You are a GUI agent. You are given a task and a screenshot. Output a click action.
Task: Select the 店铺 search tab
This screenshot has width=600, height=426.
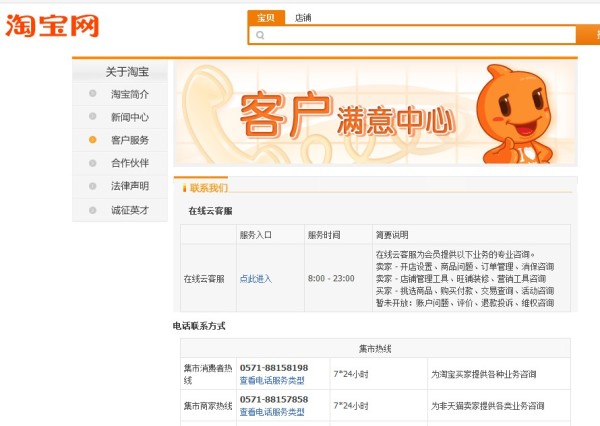(303, 18)
